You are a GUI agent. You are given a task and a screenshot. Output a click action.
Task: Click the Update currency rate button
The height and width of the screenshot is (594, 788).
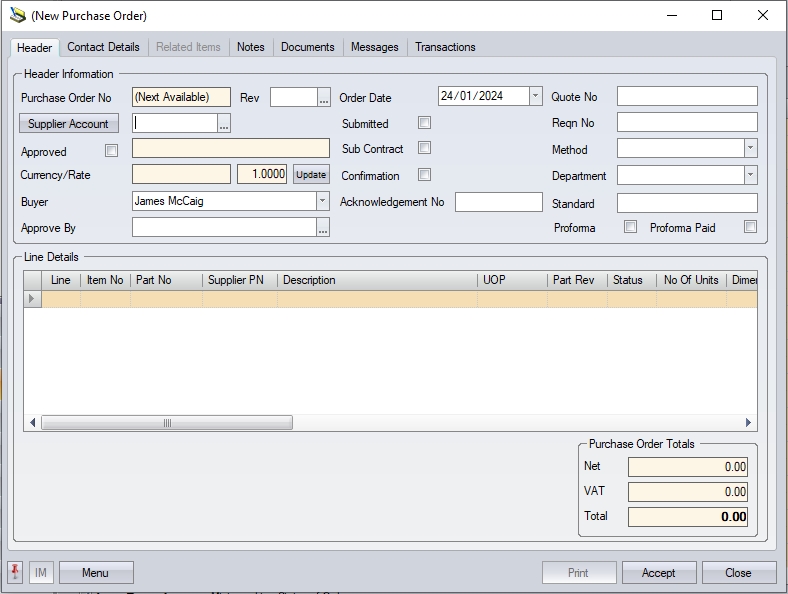pos(311,175)
